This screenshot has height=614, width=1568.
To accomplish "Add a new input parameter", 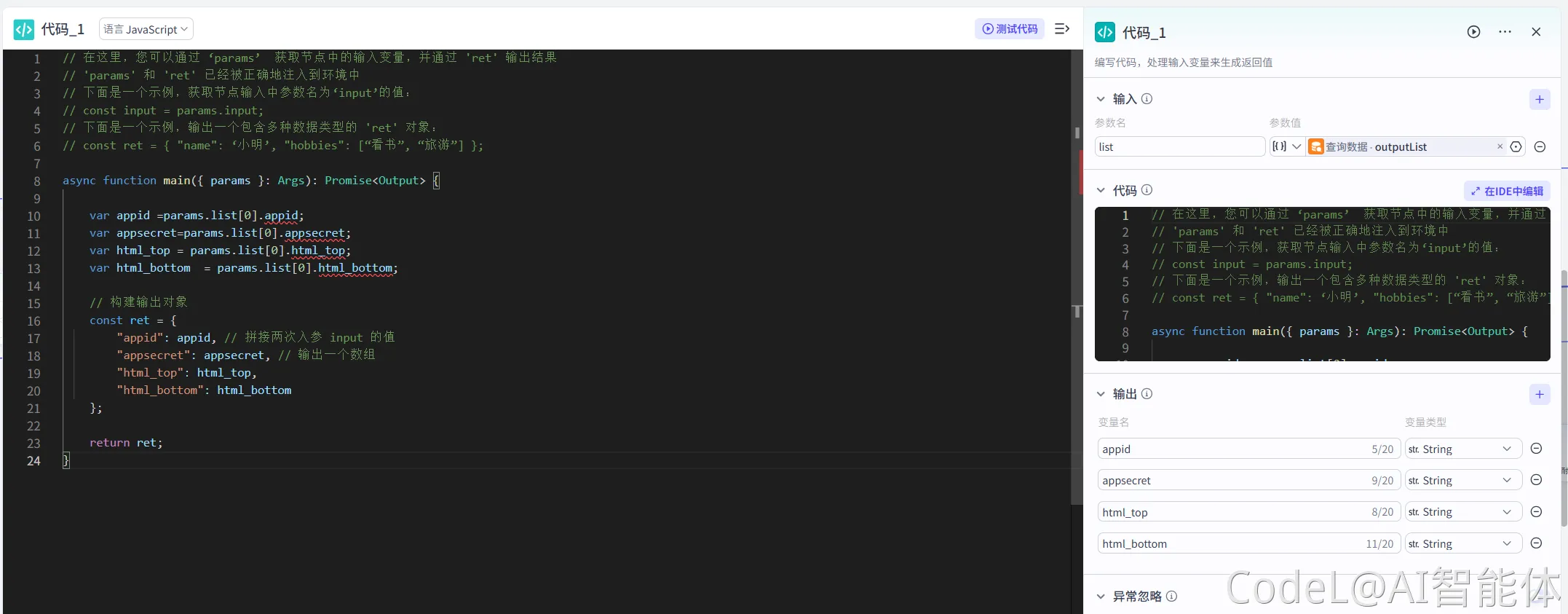I will (1539, 100).
